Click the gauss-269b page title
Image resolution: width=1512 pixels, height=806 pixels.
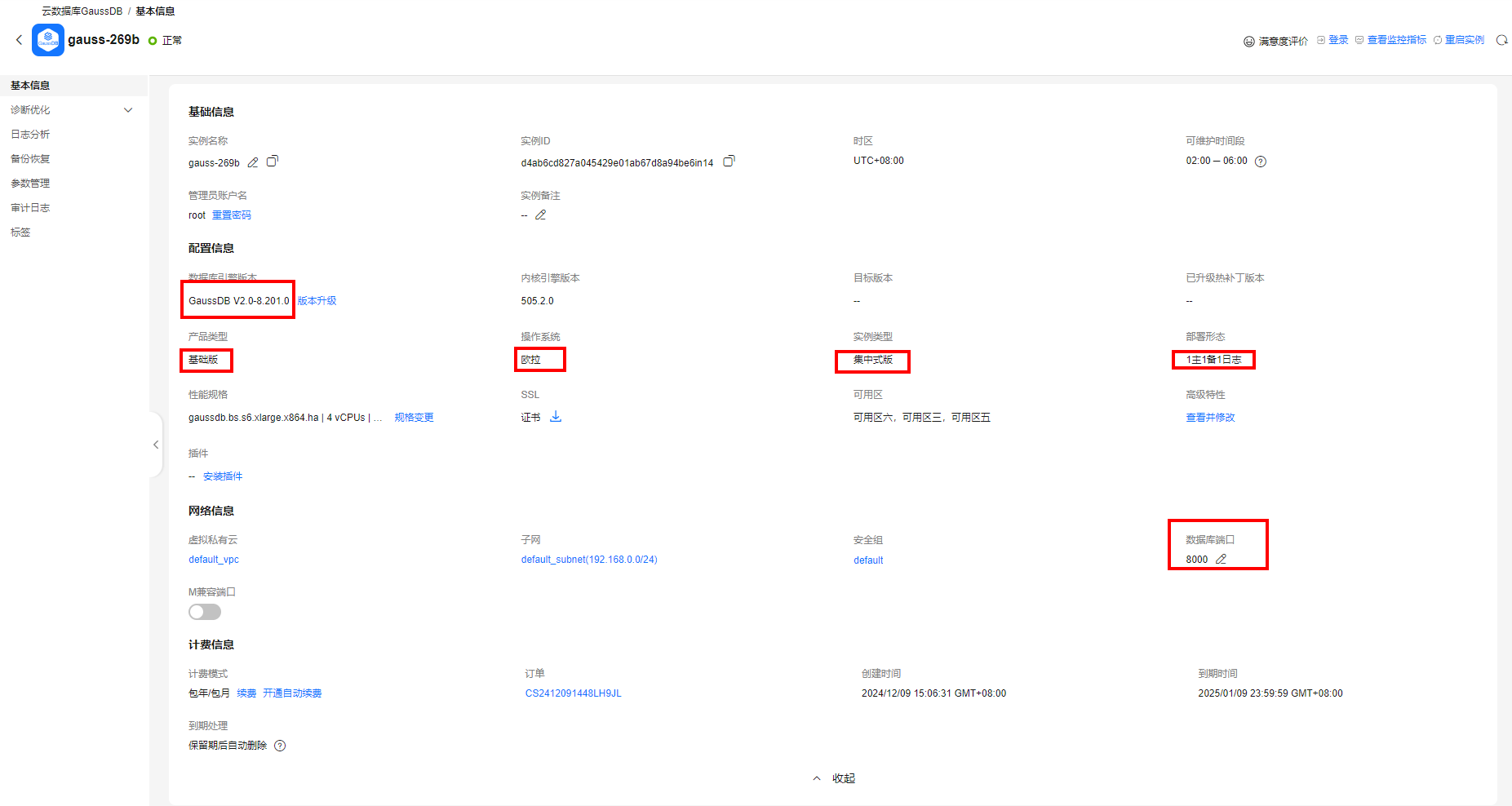[104, 40]
